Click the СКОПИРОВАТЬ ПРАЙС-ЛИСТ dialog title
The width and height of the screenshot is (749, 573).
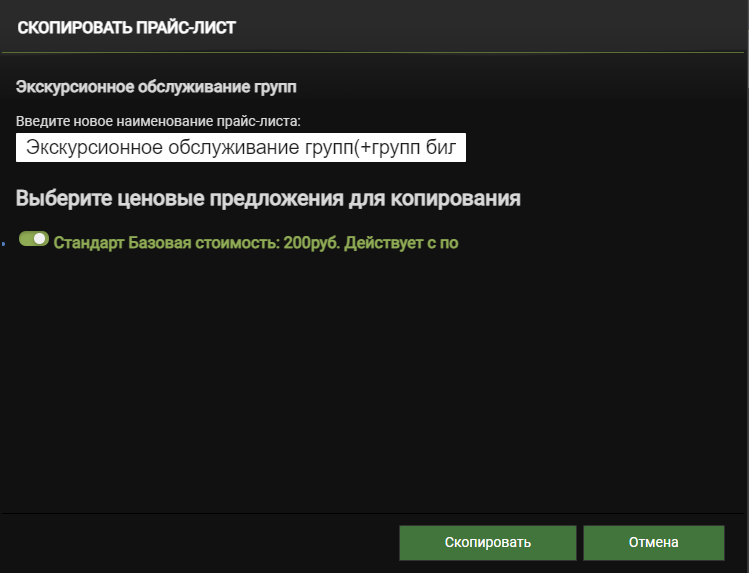point(127,27)
